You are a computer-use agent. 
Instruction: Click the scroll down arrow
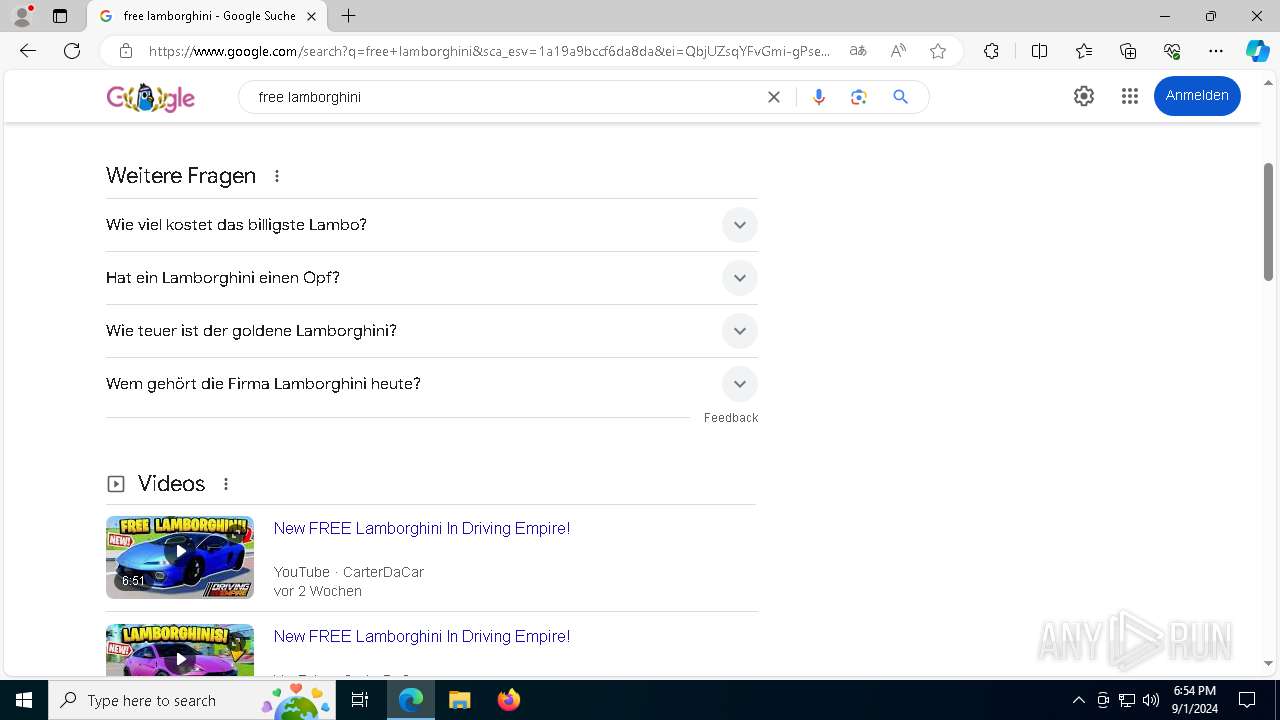[1269, 664]
